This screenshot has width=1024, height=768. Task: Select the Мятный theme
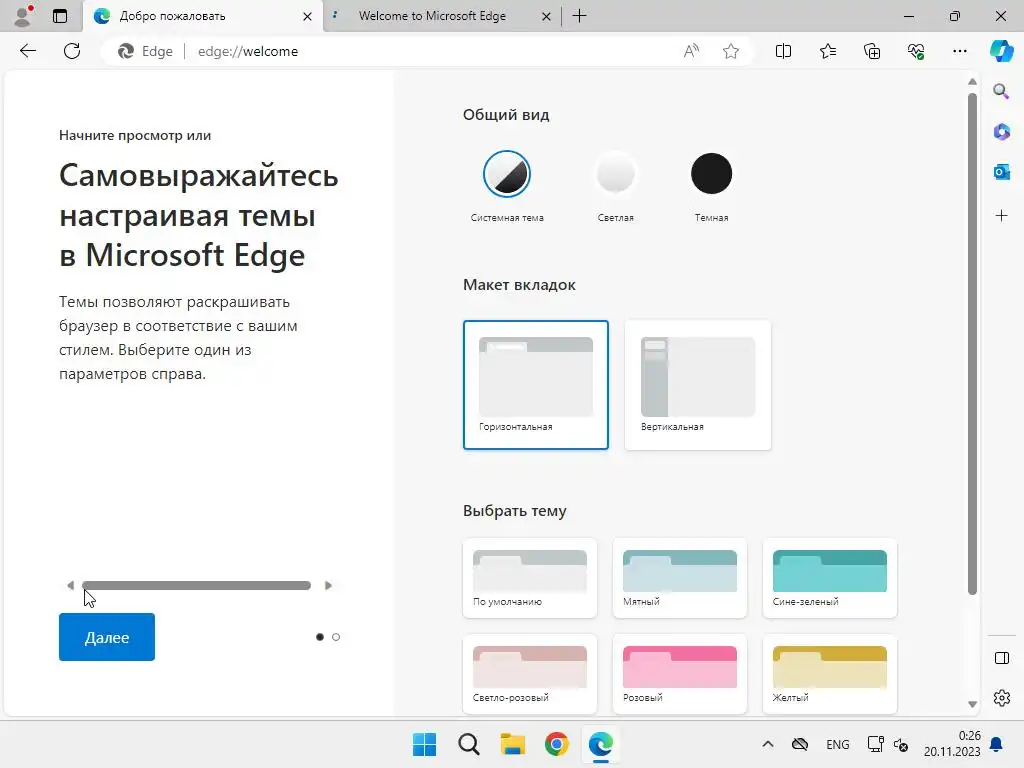[679, 578]
